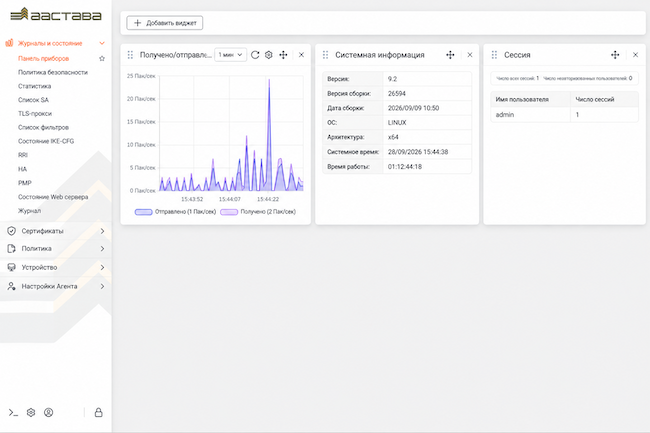Click the Политика document icon
The height and width of the screenshot is (433, 650).
coord(12,249)
